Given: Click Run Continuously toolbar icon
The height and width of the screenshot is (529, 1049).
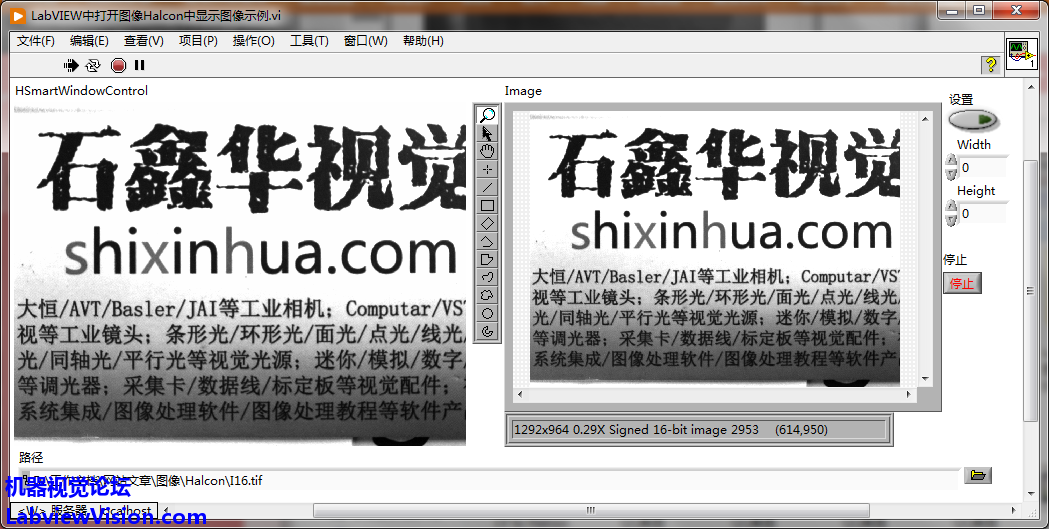Looking at the screenshot, I should pyautogui.click(x=93, y=66).
